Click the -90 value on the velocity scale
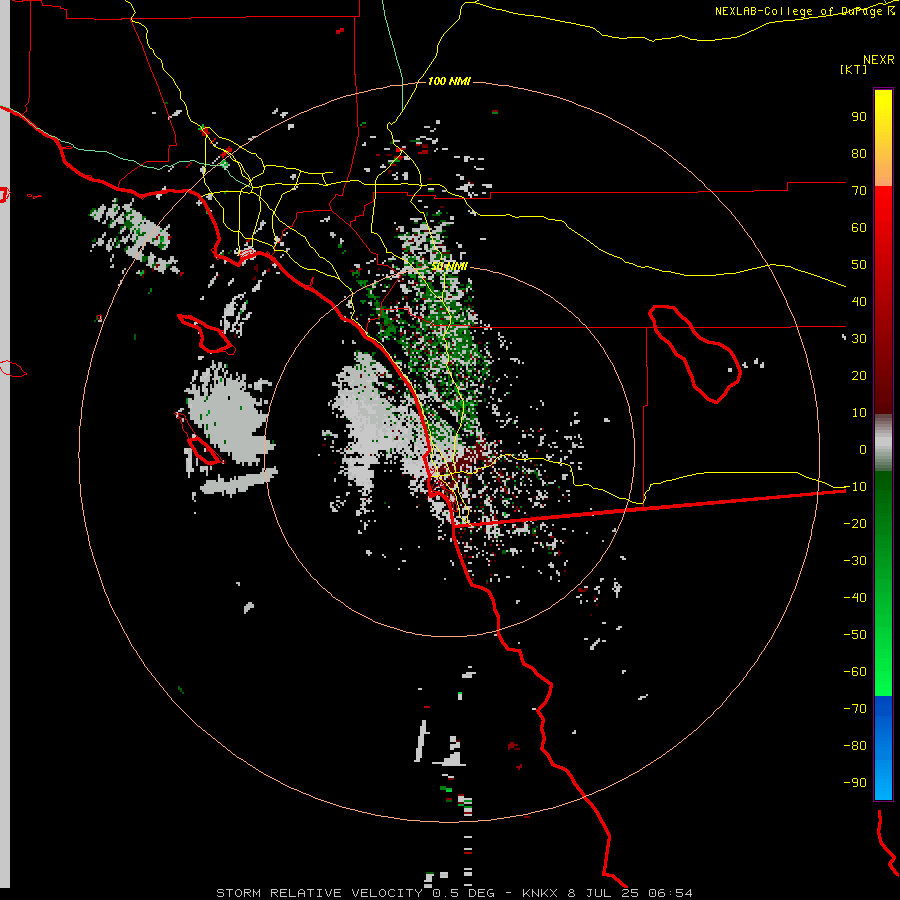Image resolution: width=900 pixels, height=900 pixels. [855, 782]
